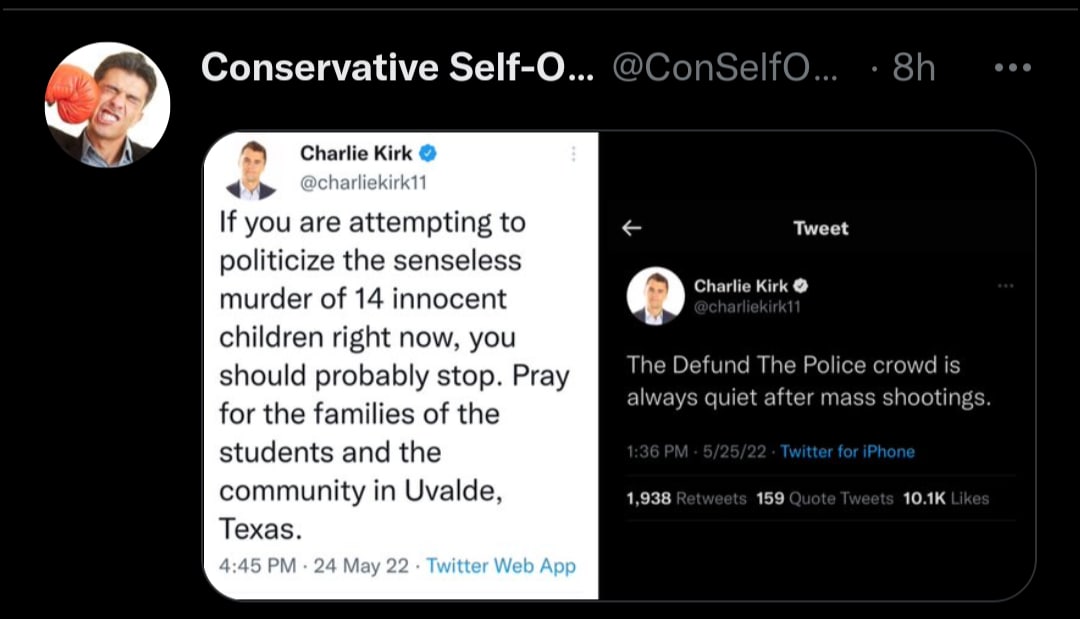Open the vertical dots menu in white tweet
This screenshot has width=1080, height=619.
click(x=573, y=155)
